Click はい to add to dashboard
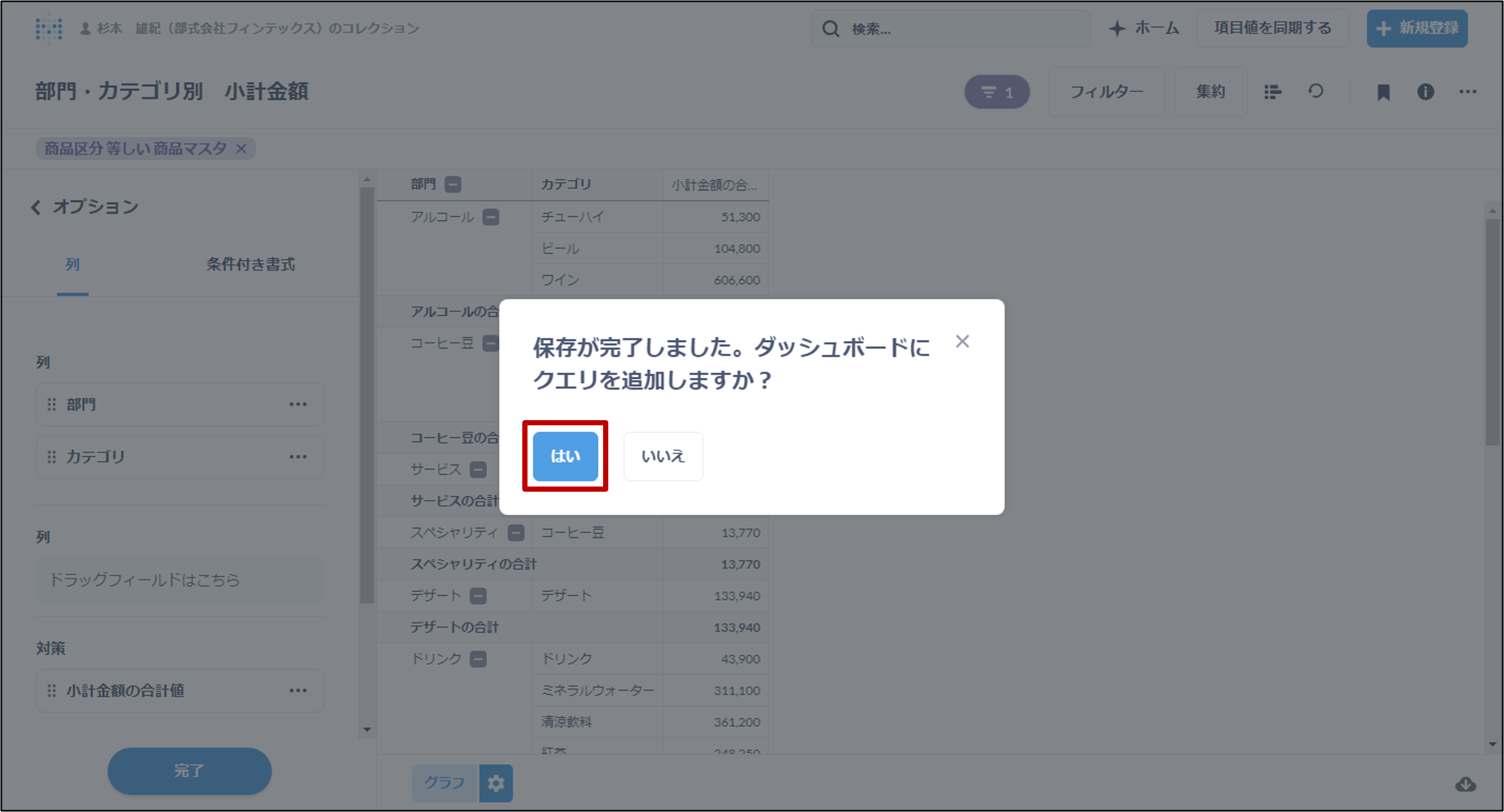The width and height of the screenshot is (1504, 812). [564, 456]
